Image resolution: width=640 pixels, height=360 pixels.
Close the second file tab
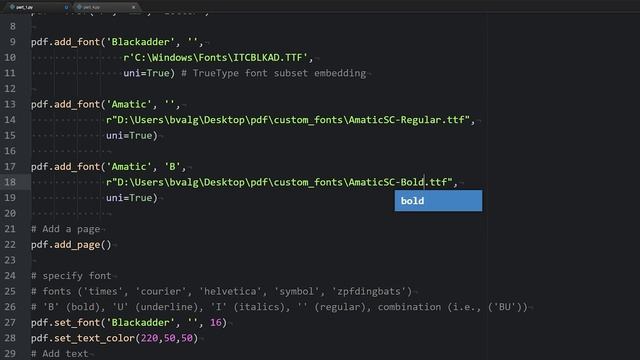click(x=133, y=7)
